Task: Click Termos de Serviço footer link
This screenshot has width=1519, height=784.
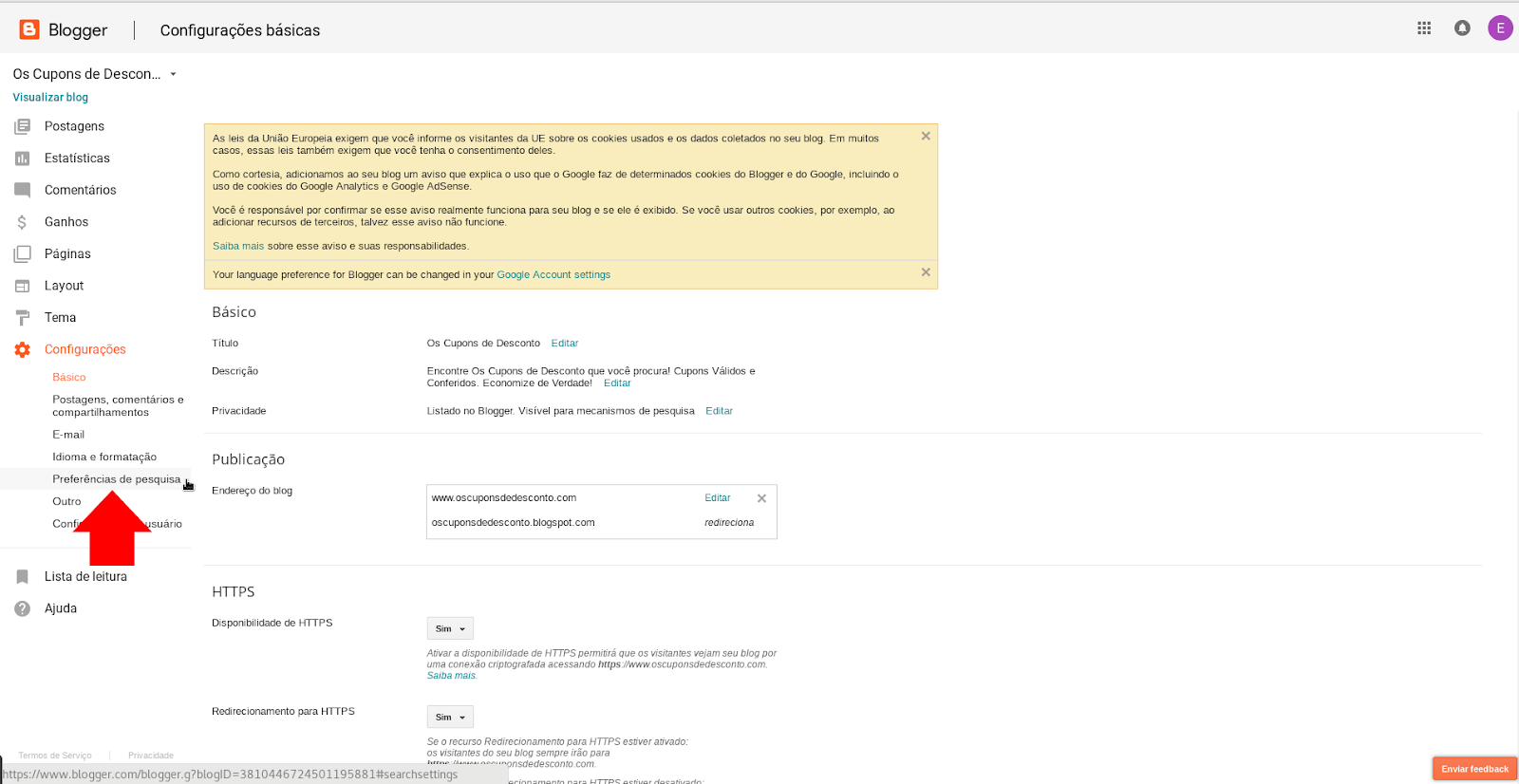Action: click(55, 756)
